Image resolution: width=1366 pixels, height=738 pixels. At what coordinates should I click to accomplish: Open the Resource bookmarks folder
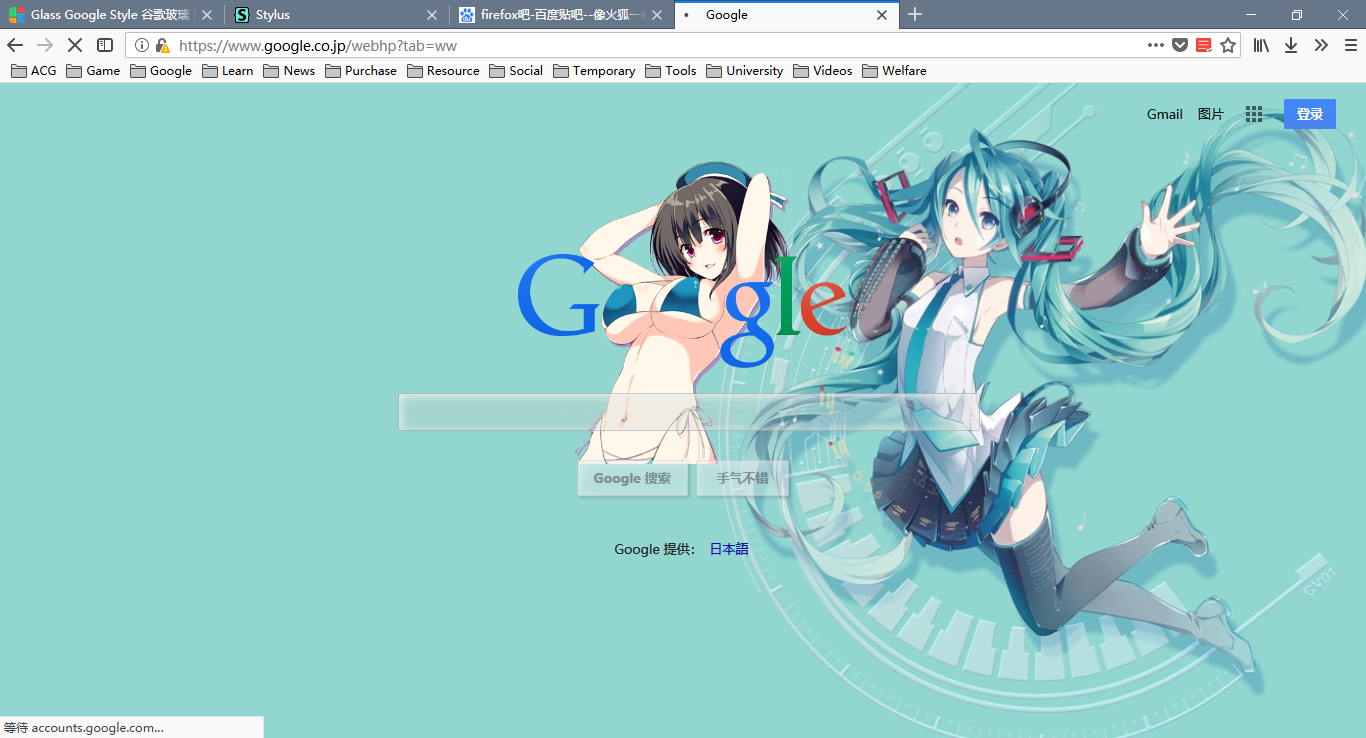[443, 71]
